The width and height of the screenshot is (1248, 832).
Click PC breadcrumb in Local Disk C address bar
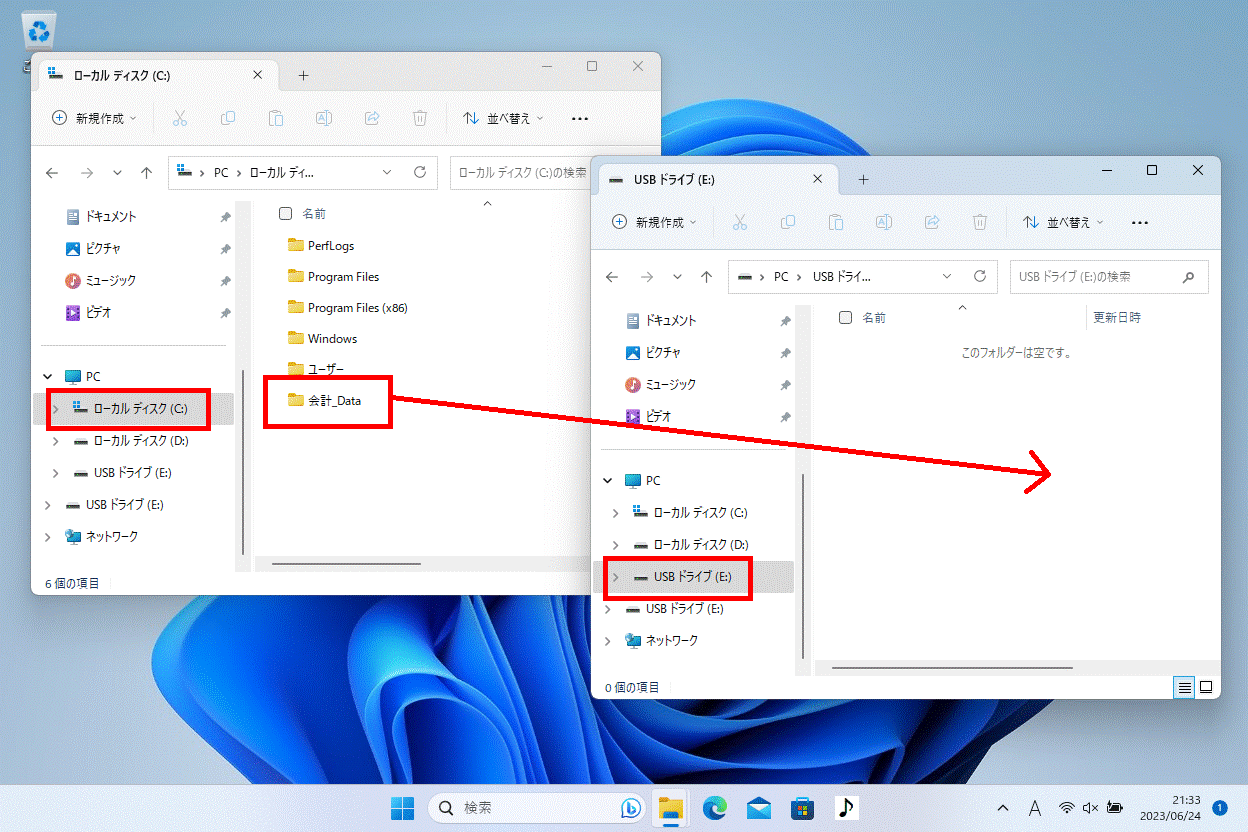click(x=221, y=173)
